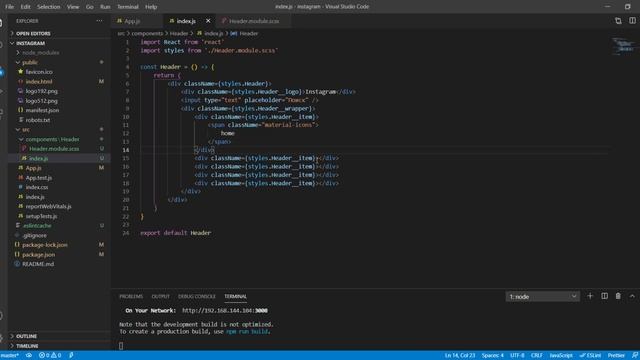The height and width of the screenshot is (360, 640).
Task: Open the Go menu
Action: (x=89, y=7)
